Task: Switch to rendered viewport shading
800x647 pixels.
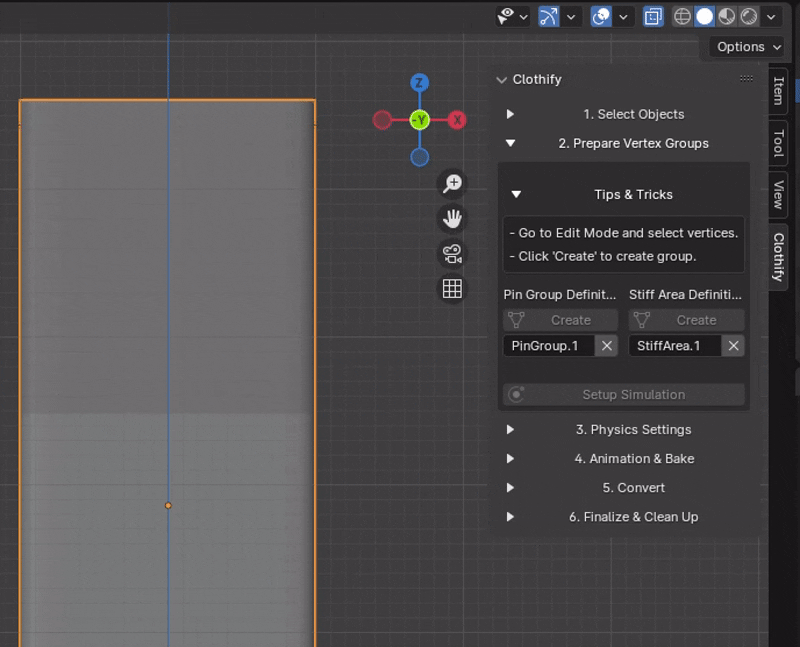Action: [x=748, y=16]
